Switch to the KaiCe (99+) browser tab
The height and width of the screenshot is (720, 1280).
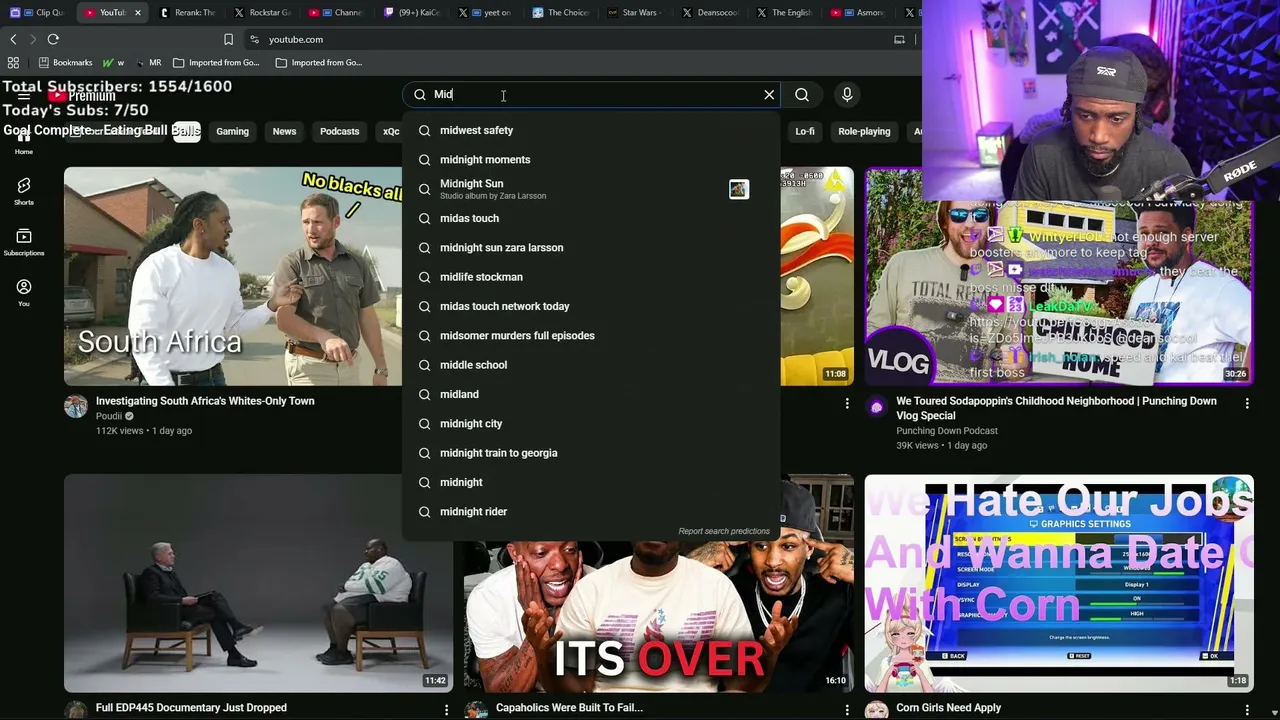tap(412, 12)
